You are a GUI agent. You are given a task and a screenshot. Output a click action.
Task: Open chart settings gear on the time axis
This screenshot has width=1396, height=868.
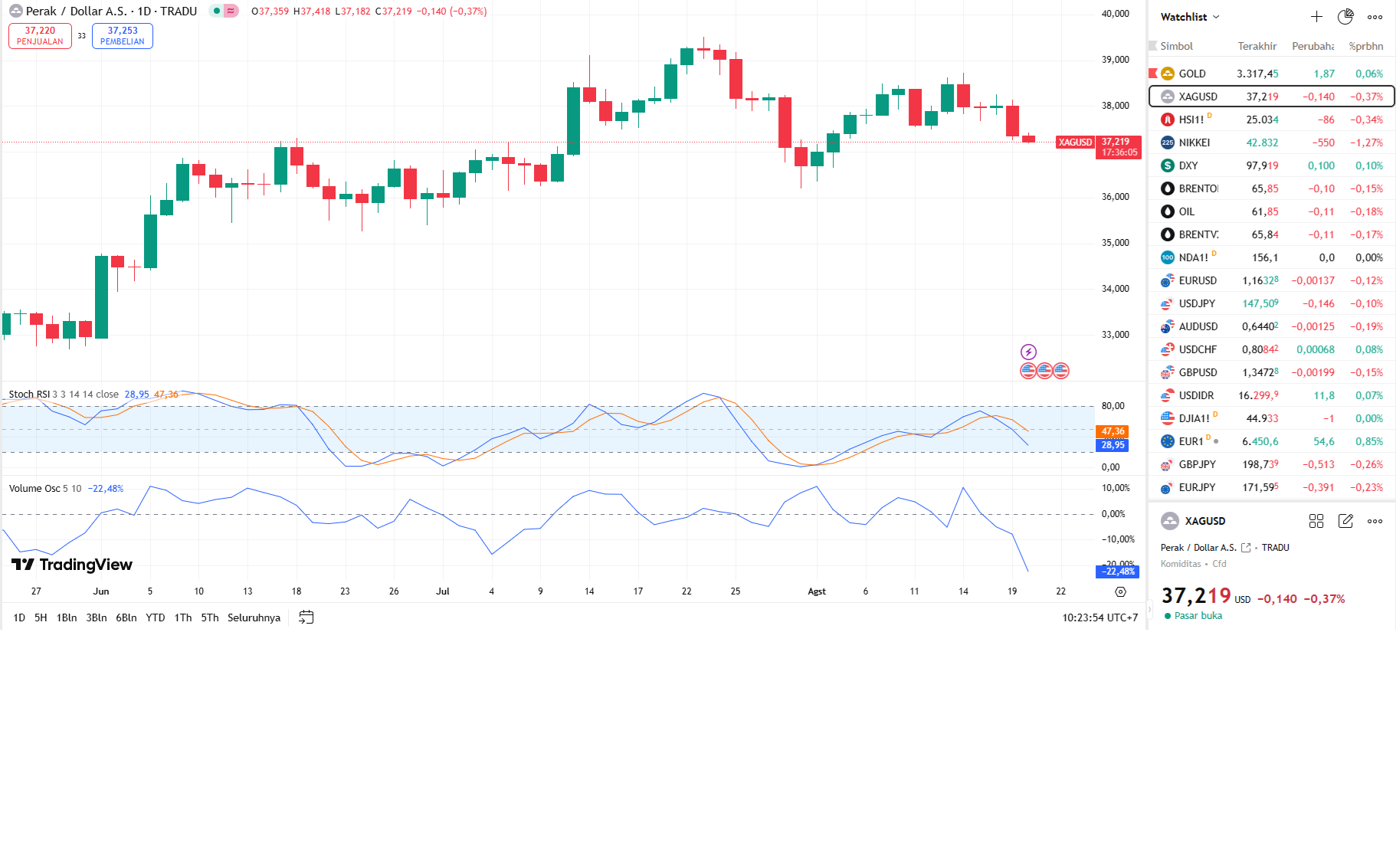[1120, 591]
